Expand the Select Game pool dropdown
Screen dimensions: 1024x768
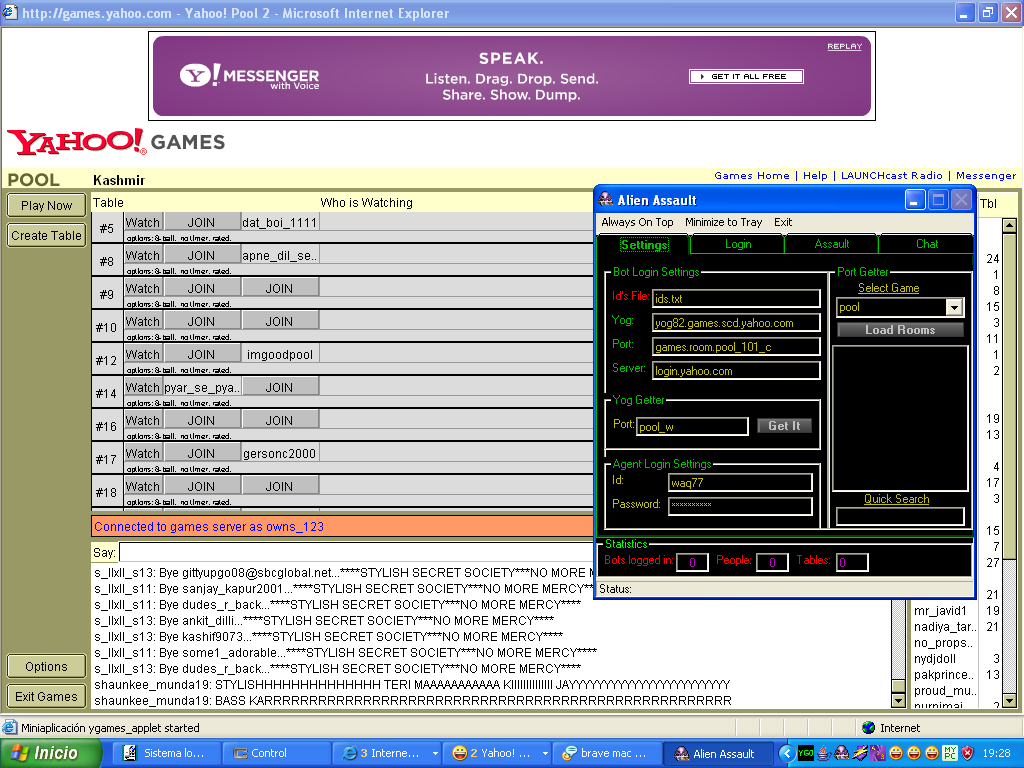click(x=954, y=308)
